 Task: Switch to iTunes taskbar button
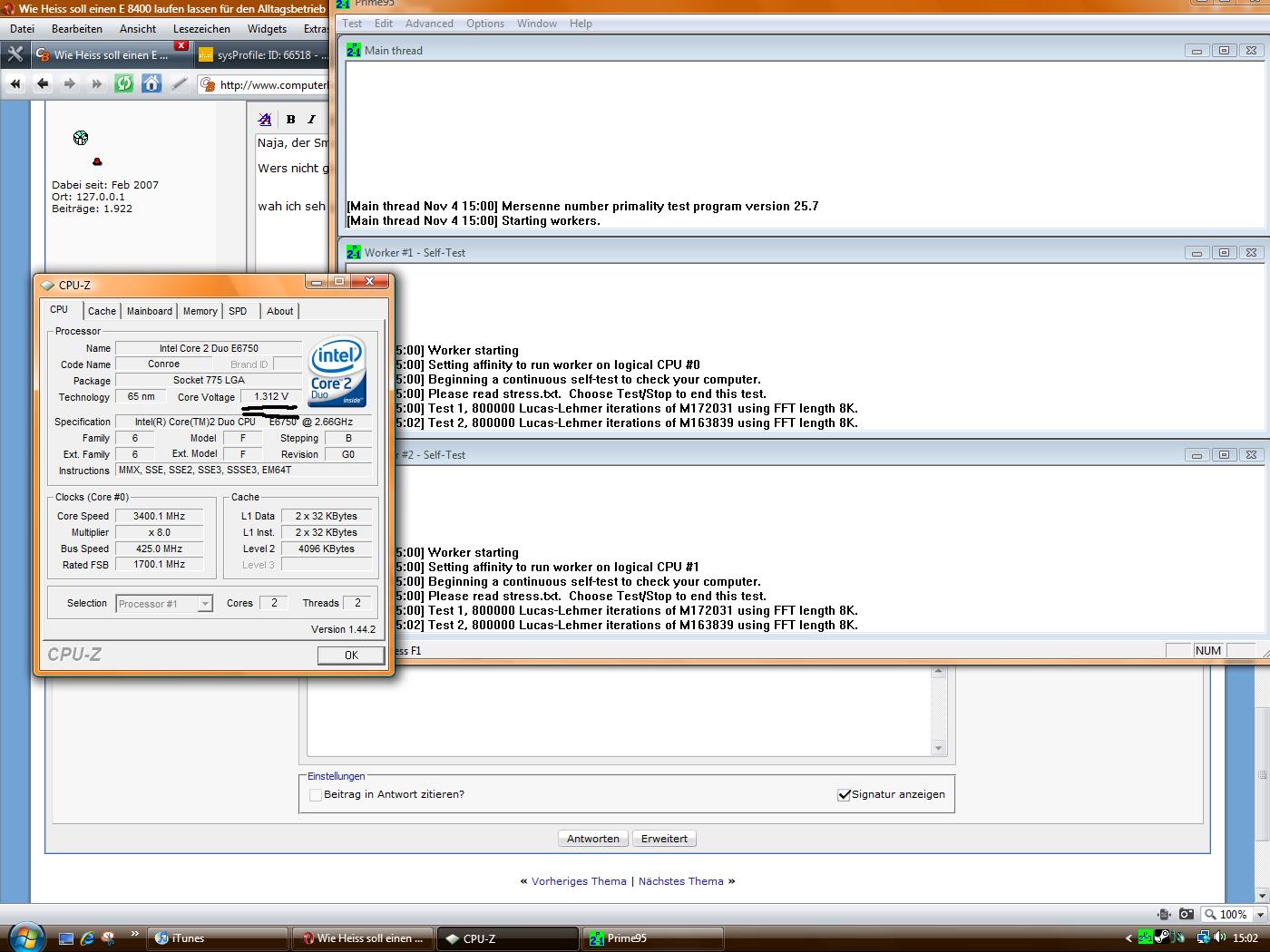[x=217, y=938]
